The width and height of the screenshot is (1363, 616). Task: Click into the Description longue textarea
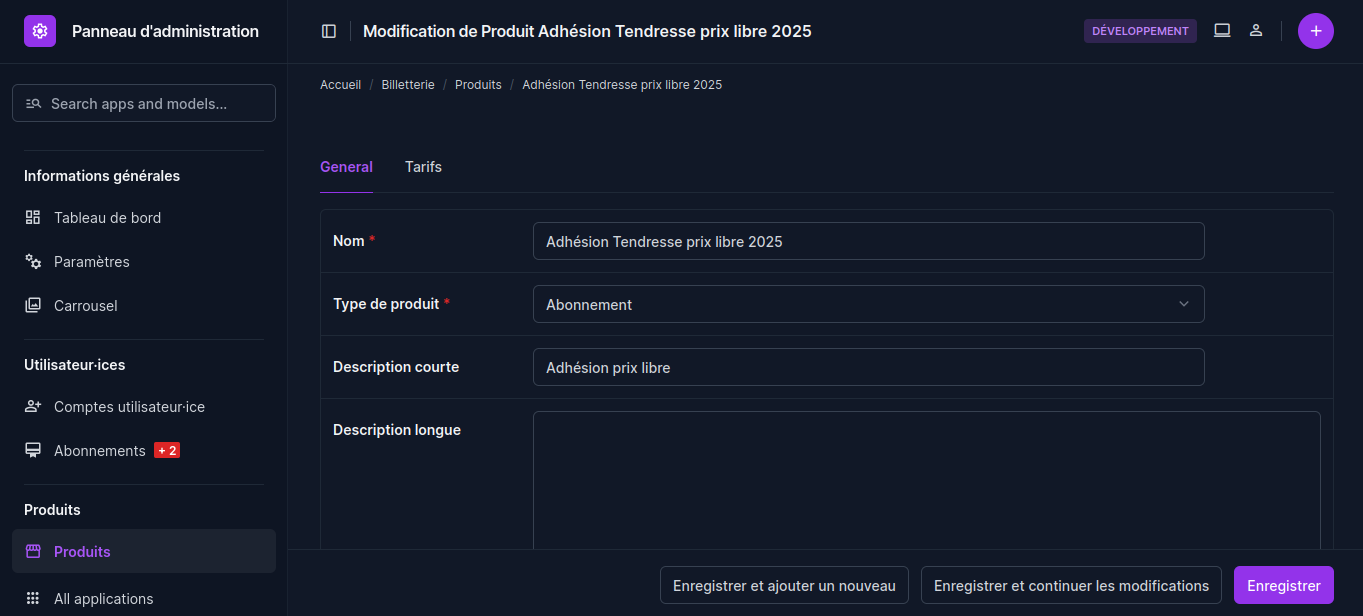pos(926,480)
